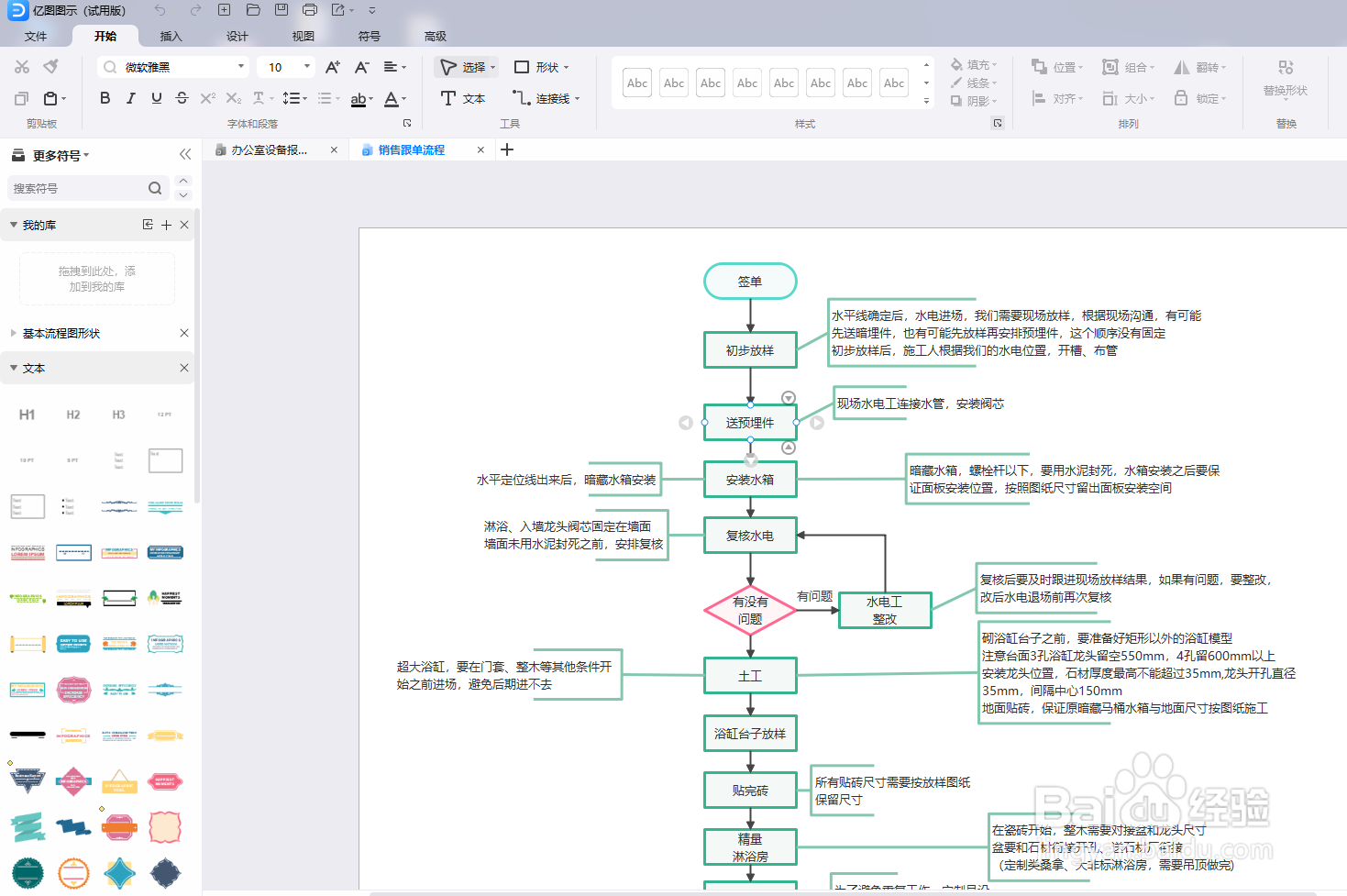Activate the 文本 text tool
The width and height of the screenshot is (1347, 896).
(x=463, y=98)
